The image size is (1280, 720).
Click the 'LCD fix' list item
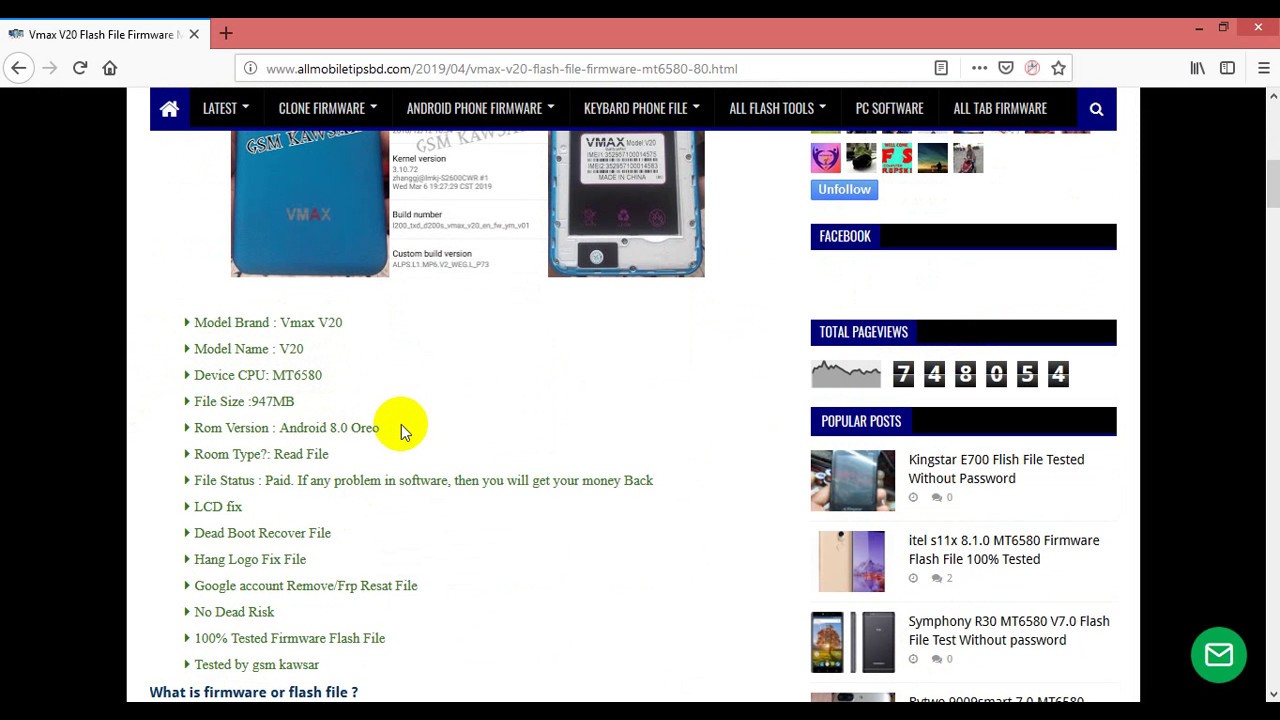click(218, 507)
